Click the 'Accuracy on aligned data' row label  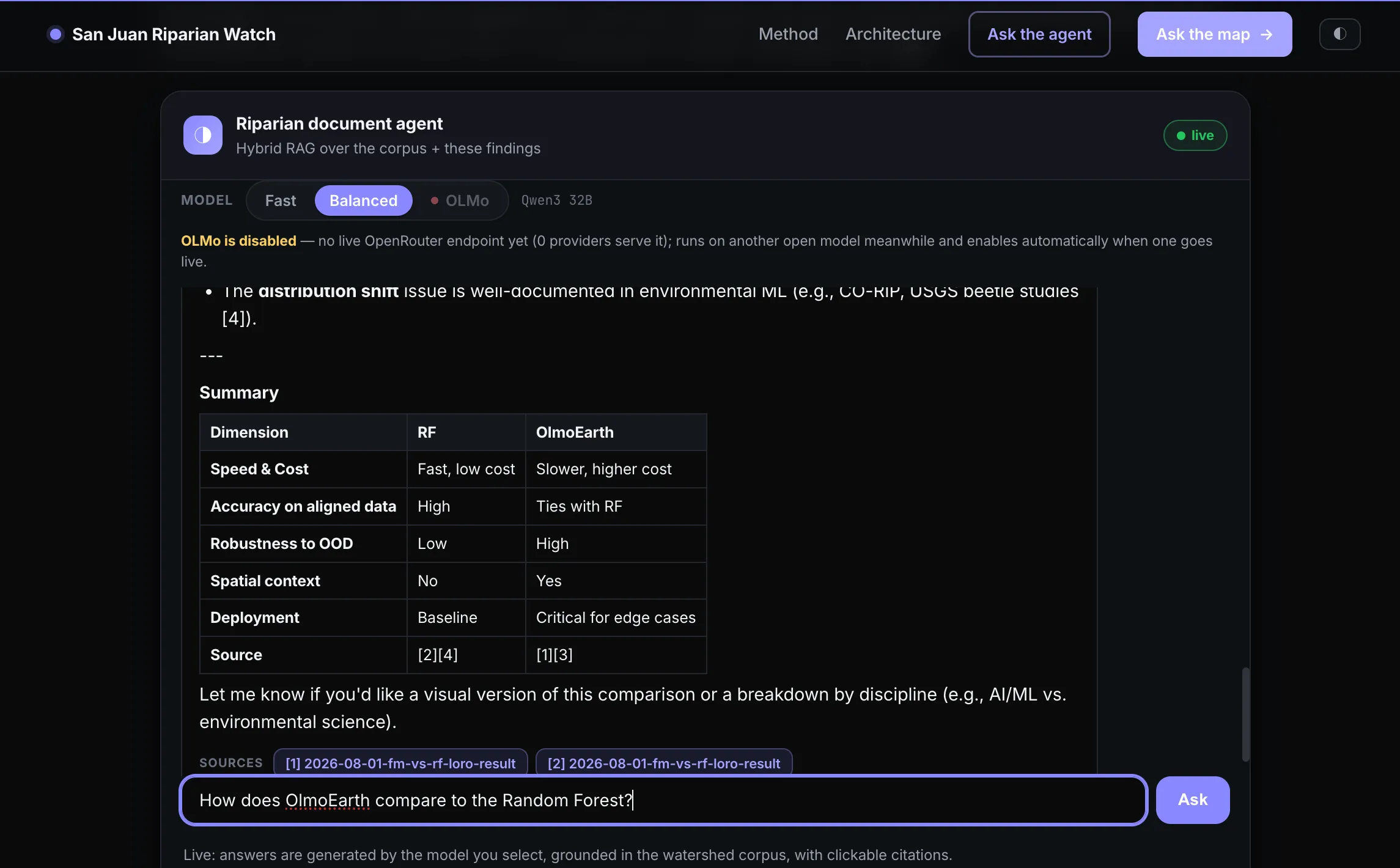(x=303, y=506)
